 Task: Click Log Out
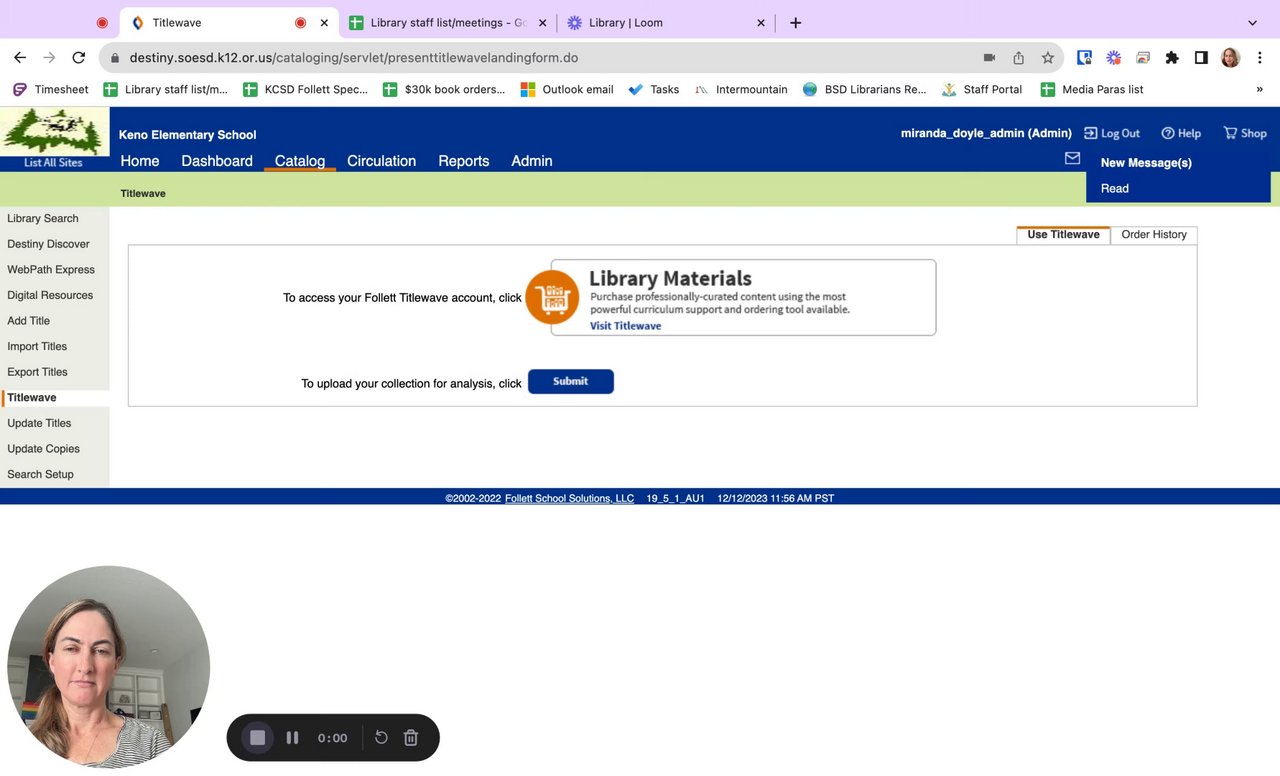pyautogui.click(x=1112, y=133)
